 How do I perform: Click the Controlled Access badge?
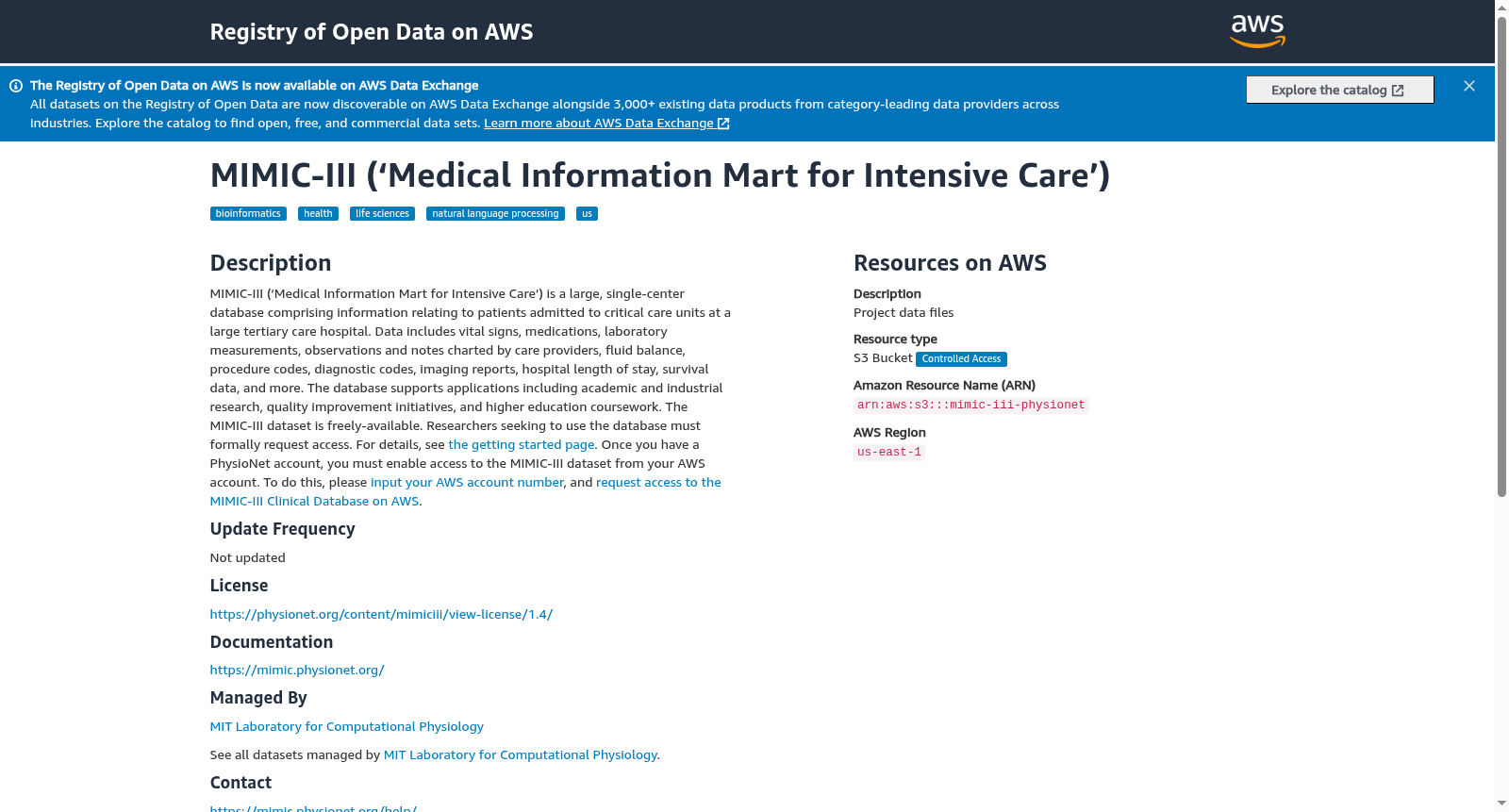pos(961,359)
